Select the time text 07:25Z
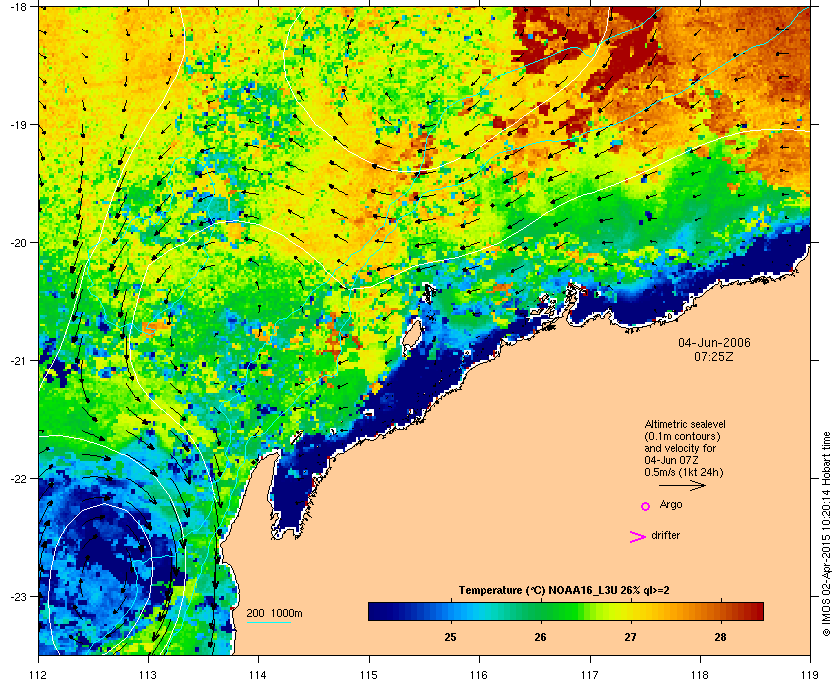The height and width of the screenshot is (680, 840). click(714, 356)
